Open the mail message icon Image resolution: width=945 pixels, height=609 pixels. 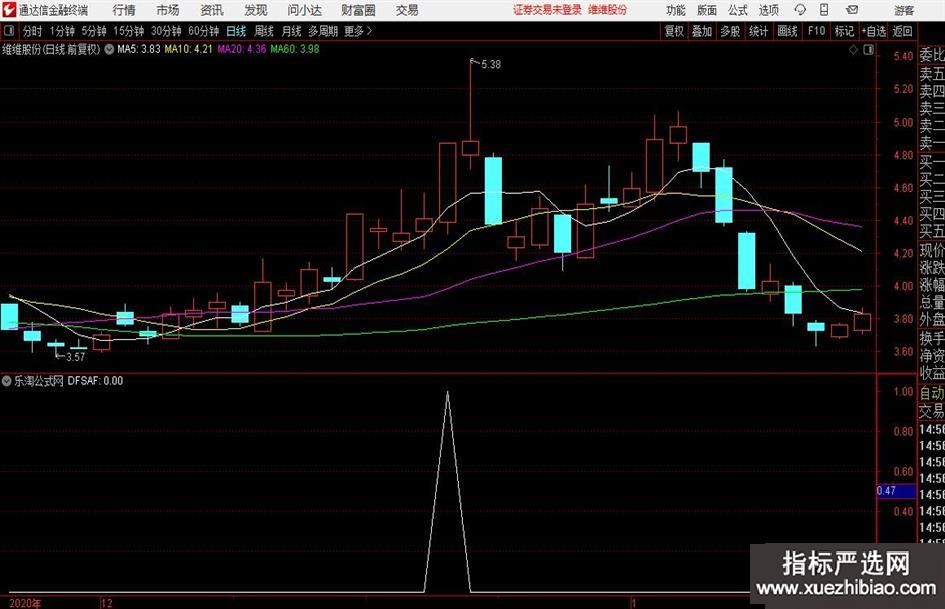pos(852,10)
